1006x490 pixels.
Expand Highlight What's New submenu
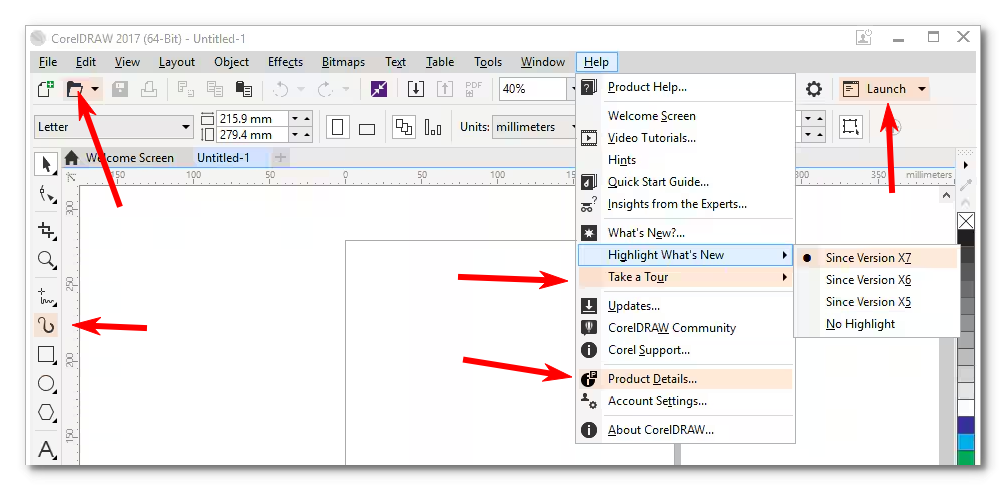684,255
